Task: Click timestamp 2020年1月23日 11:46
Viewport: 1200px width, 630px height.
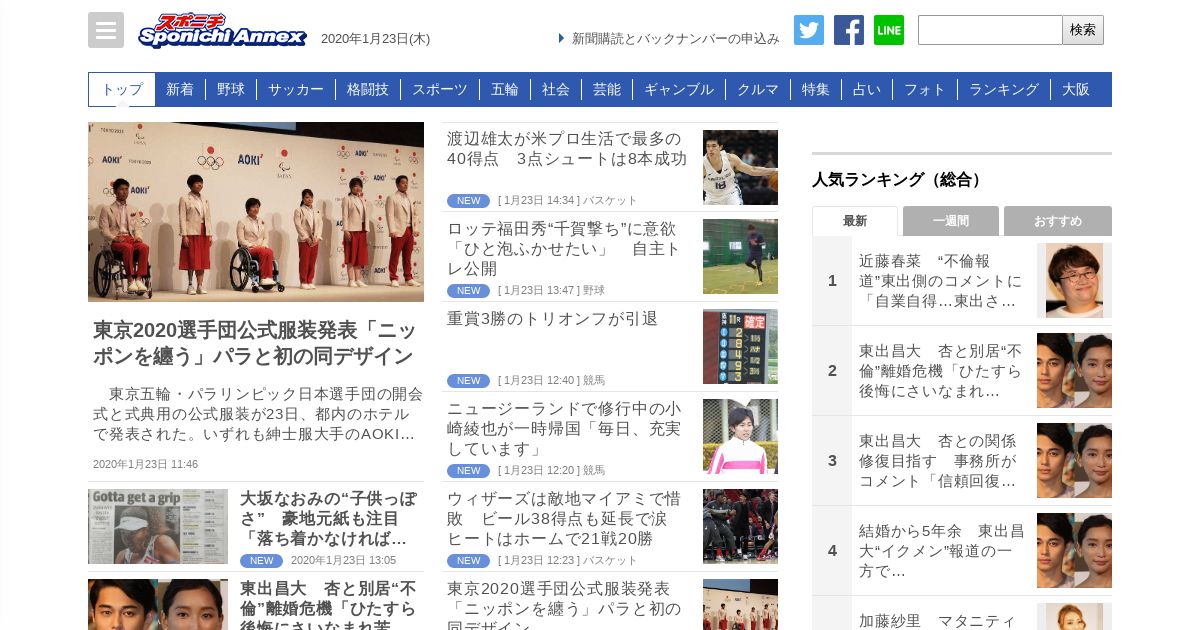Action: (146, 464)
